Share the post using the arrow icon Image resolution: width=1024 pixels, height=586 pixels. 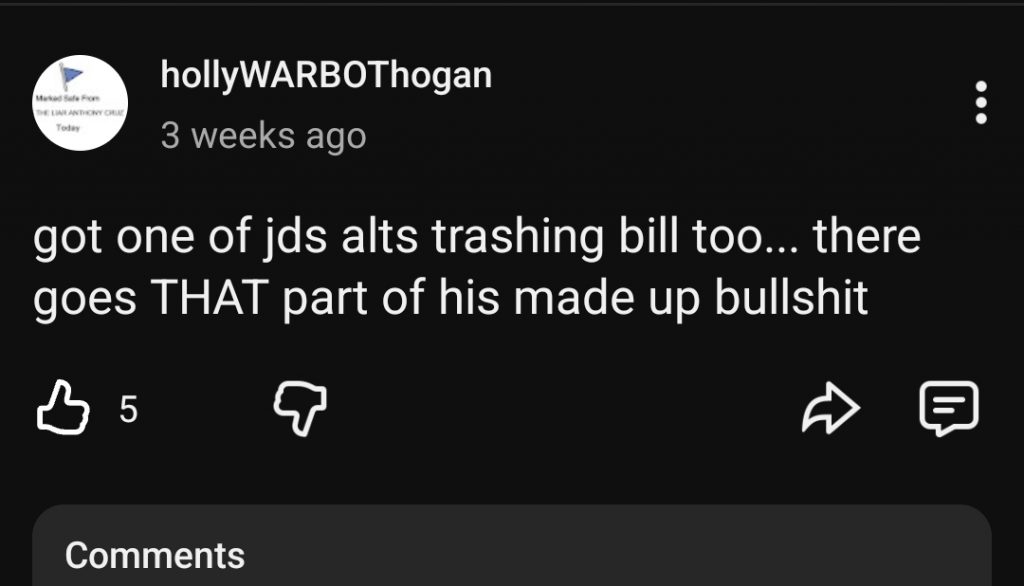pyautogui.click(x=831, y=408)
